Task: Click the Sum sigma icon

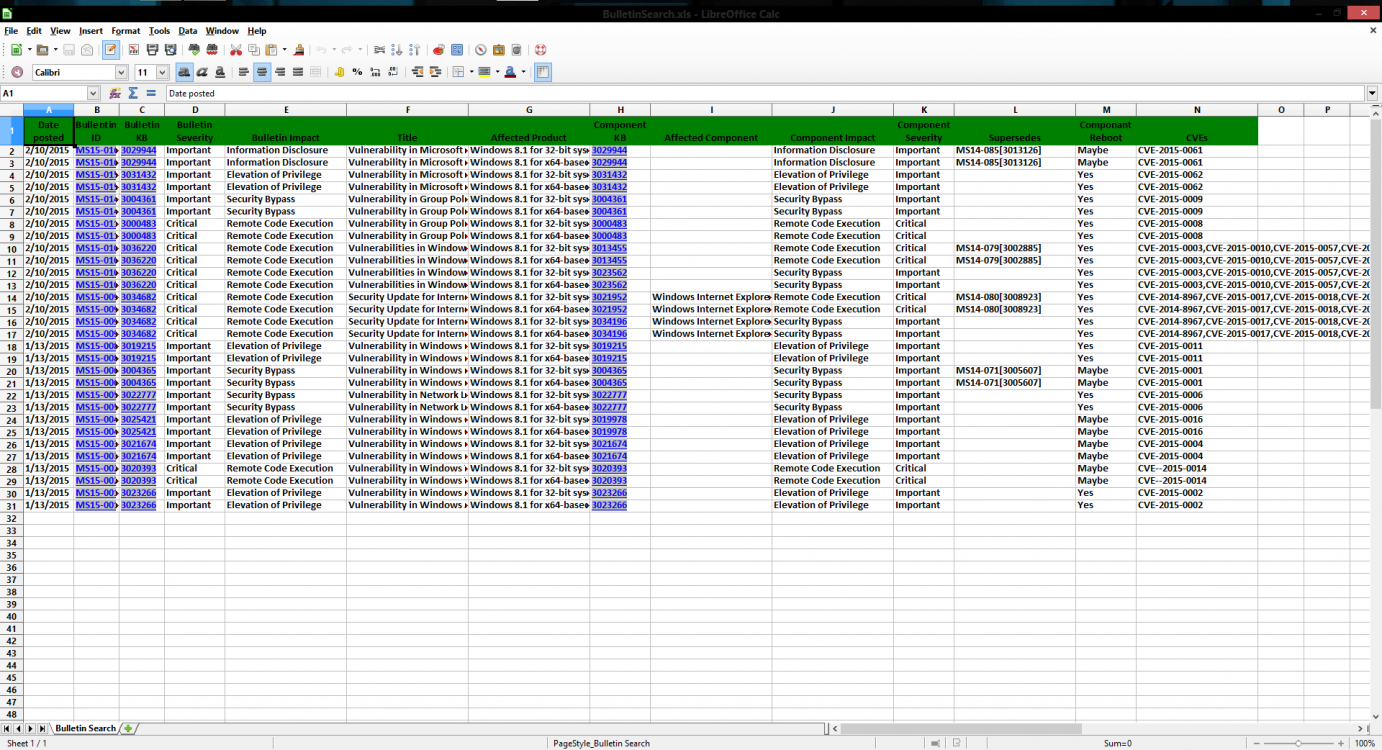Action: click(133, 93)
